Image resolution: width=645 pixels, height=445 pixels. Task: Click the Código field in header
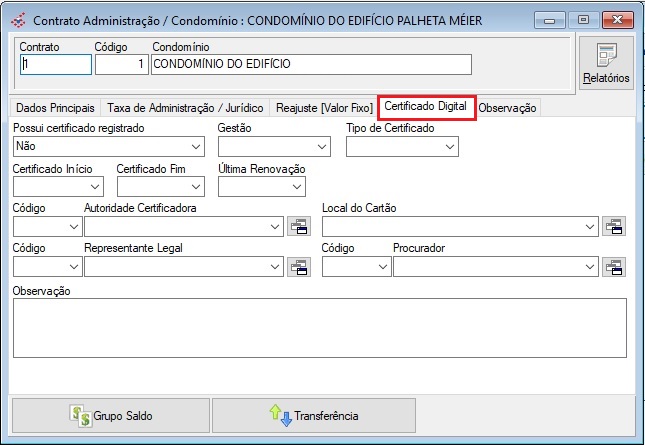pyautogui.click(x=122, y=65)
